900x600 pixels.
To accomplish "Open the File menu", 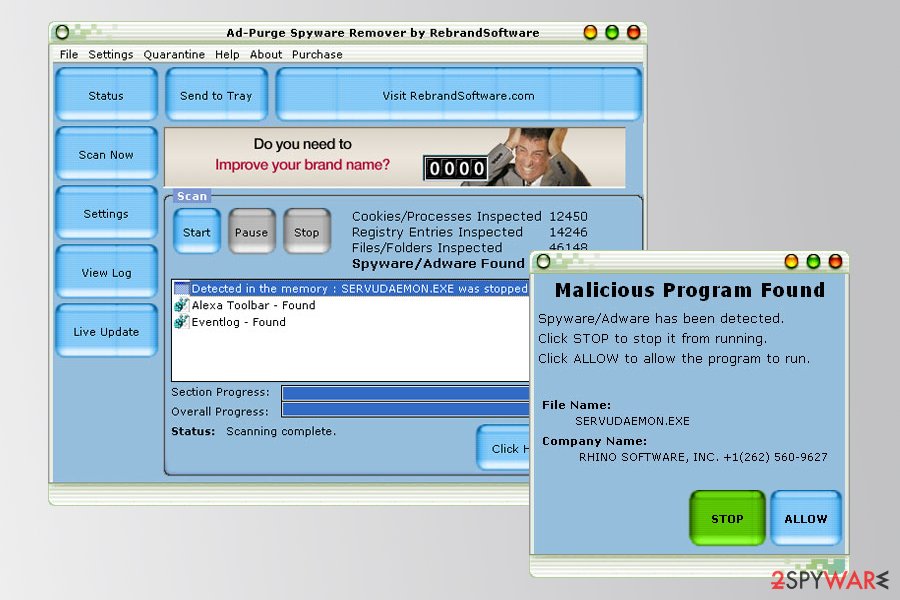I will (x=68, y=55).
